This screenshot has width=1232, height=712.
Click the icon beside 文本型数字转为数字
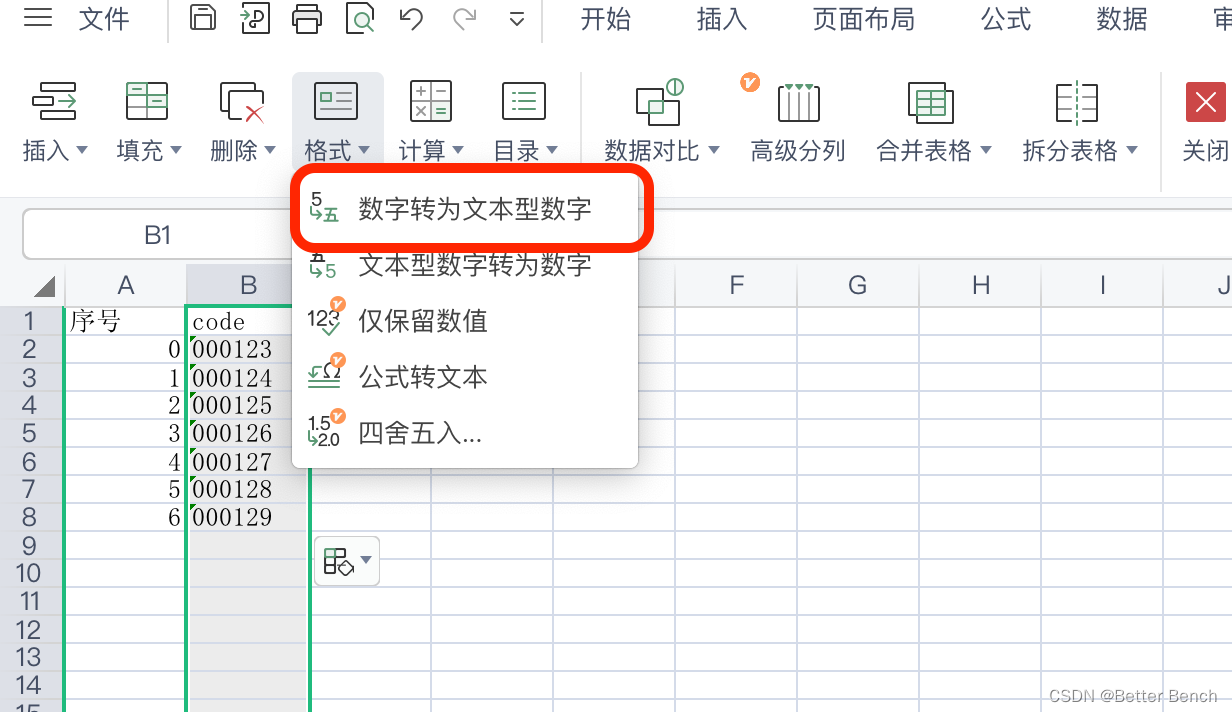(322, 265)
